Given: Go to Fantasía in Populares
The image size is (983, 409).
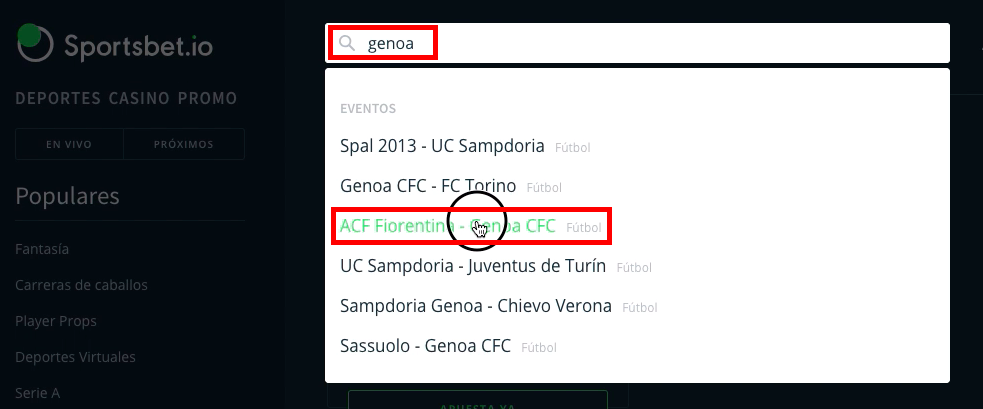Looking at the screenshot, I should 42,249.
